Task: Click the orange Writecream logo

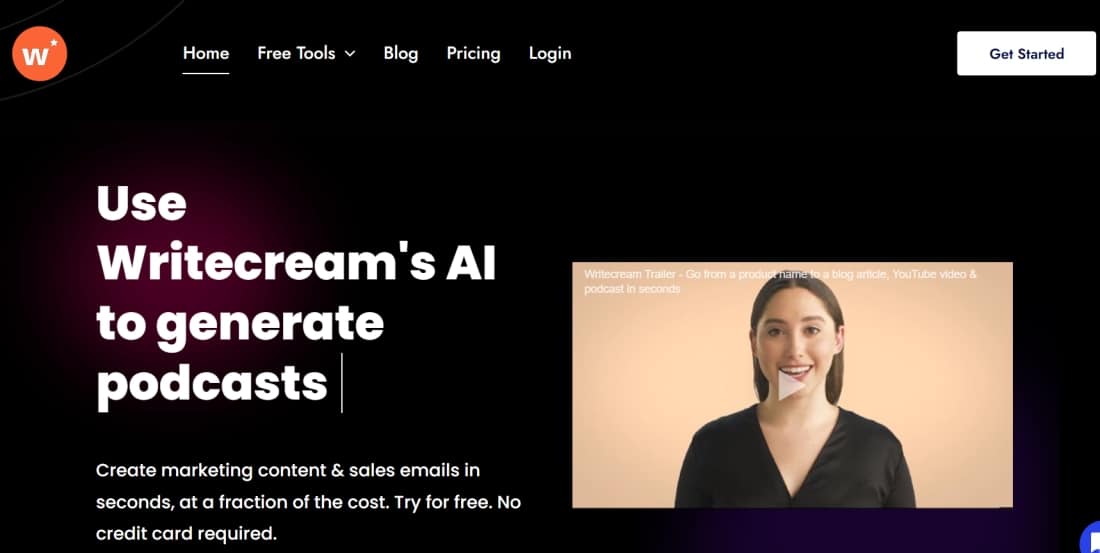Action: (x=39, y=54)
